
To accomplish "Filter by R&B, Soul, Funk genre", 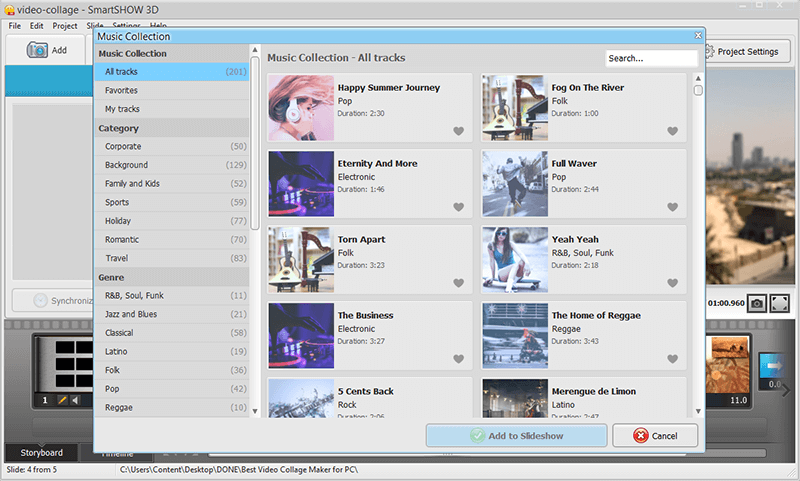I will click(x=171, y=295).
